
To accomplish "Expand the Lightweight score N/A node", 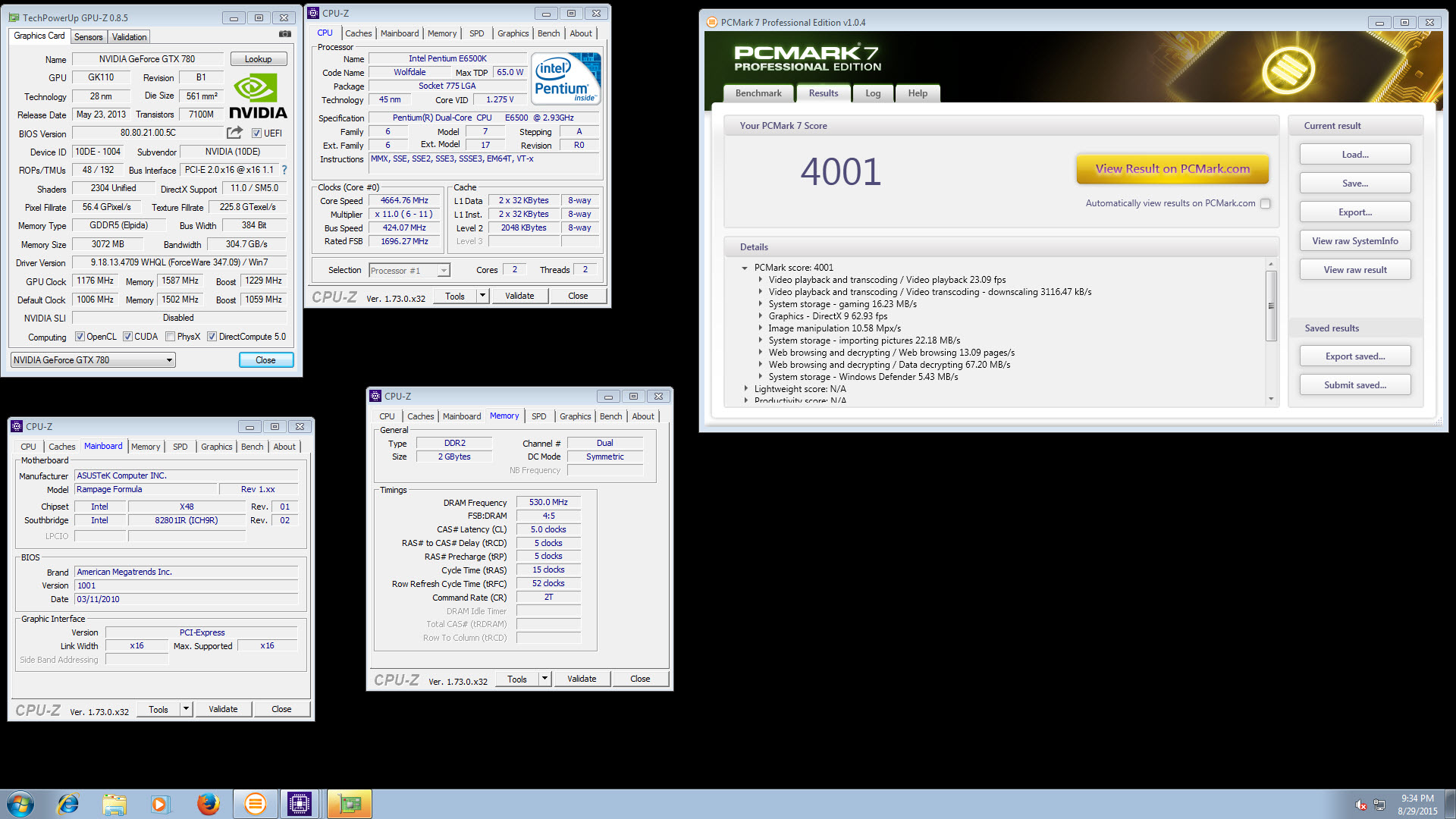I will (746, 389).
